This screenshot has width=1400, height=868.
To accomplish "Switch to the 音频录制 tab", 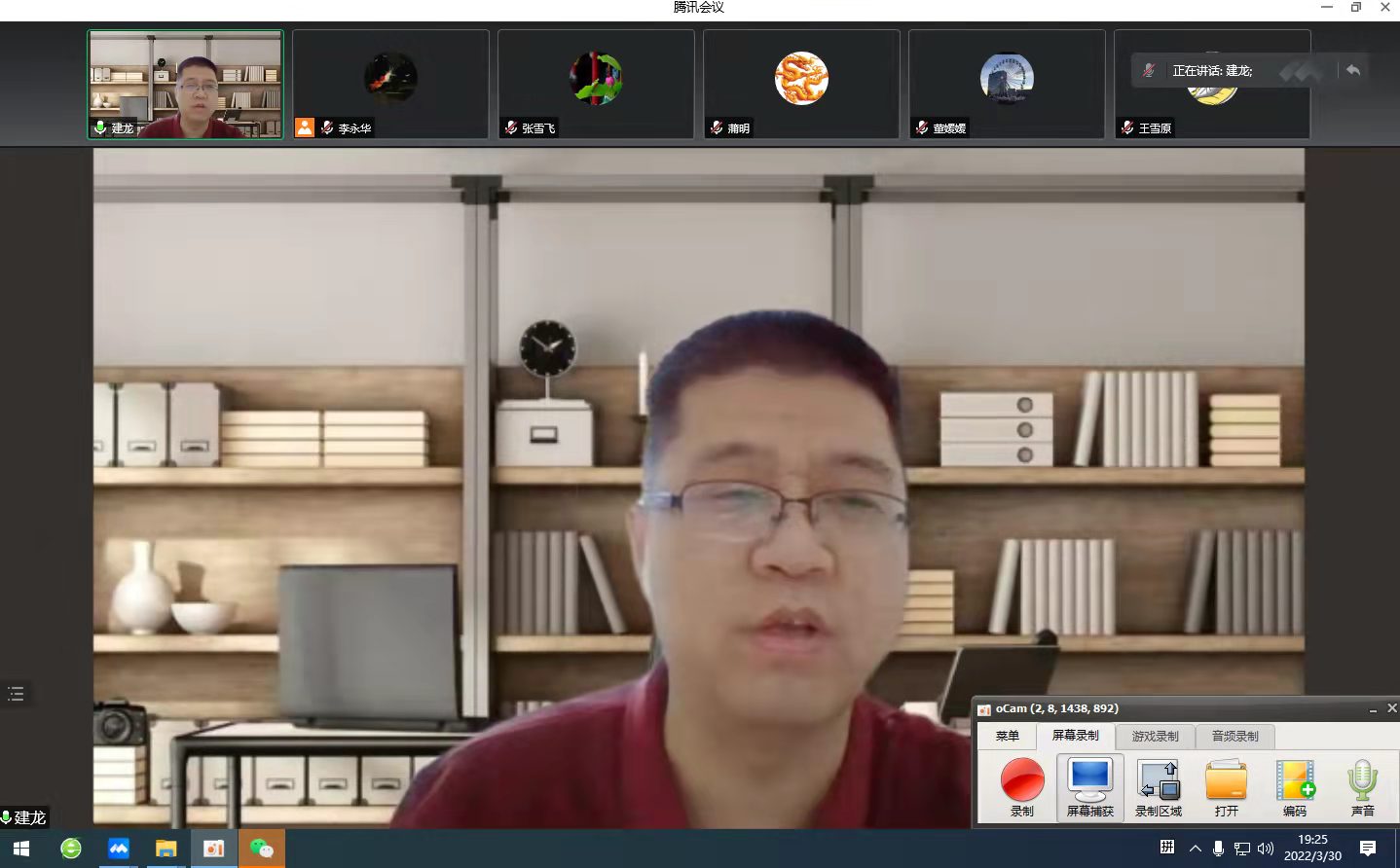I will pyautogui.click(x=1234, y=736).
